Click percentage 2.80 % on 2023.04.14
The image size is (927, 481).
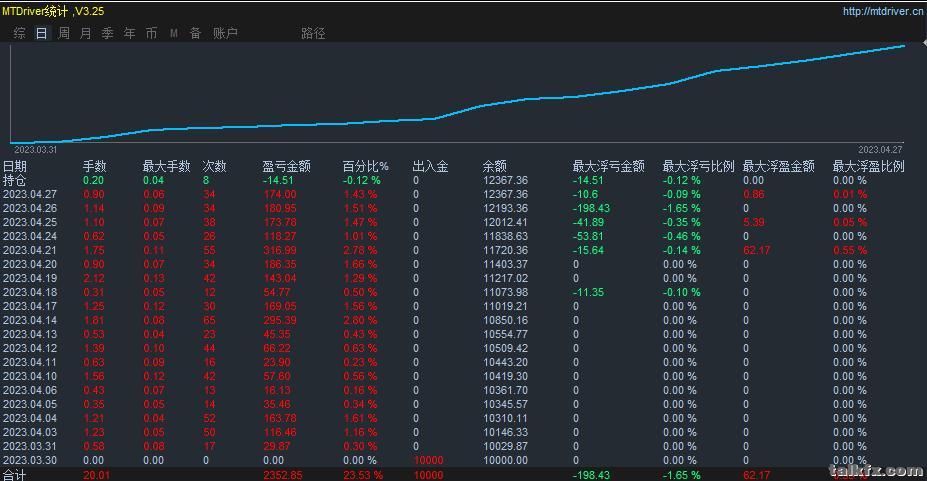360,320
